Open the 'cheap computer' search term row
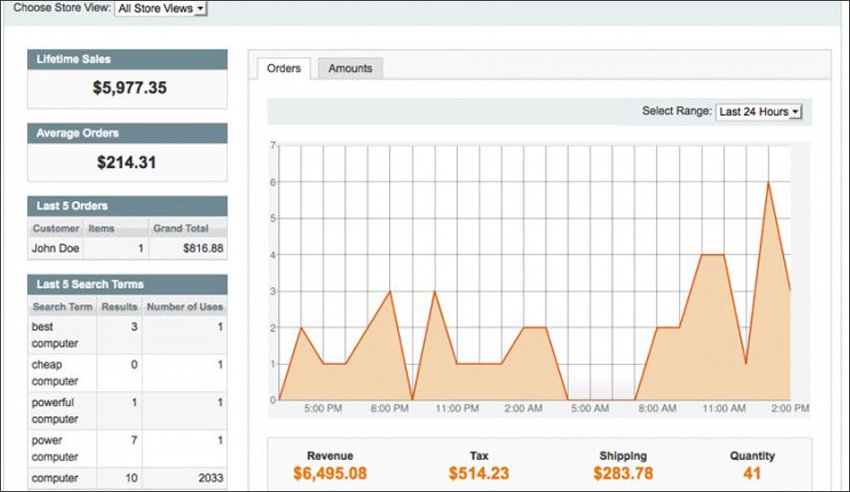 tap(127, 373)
